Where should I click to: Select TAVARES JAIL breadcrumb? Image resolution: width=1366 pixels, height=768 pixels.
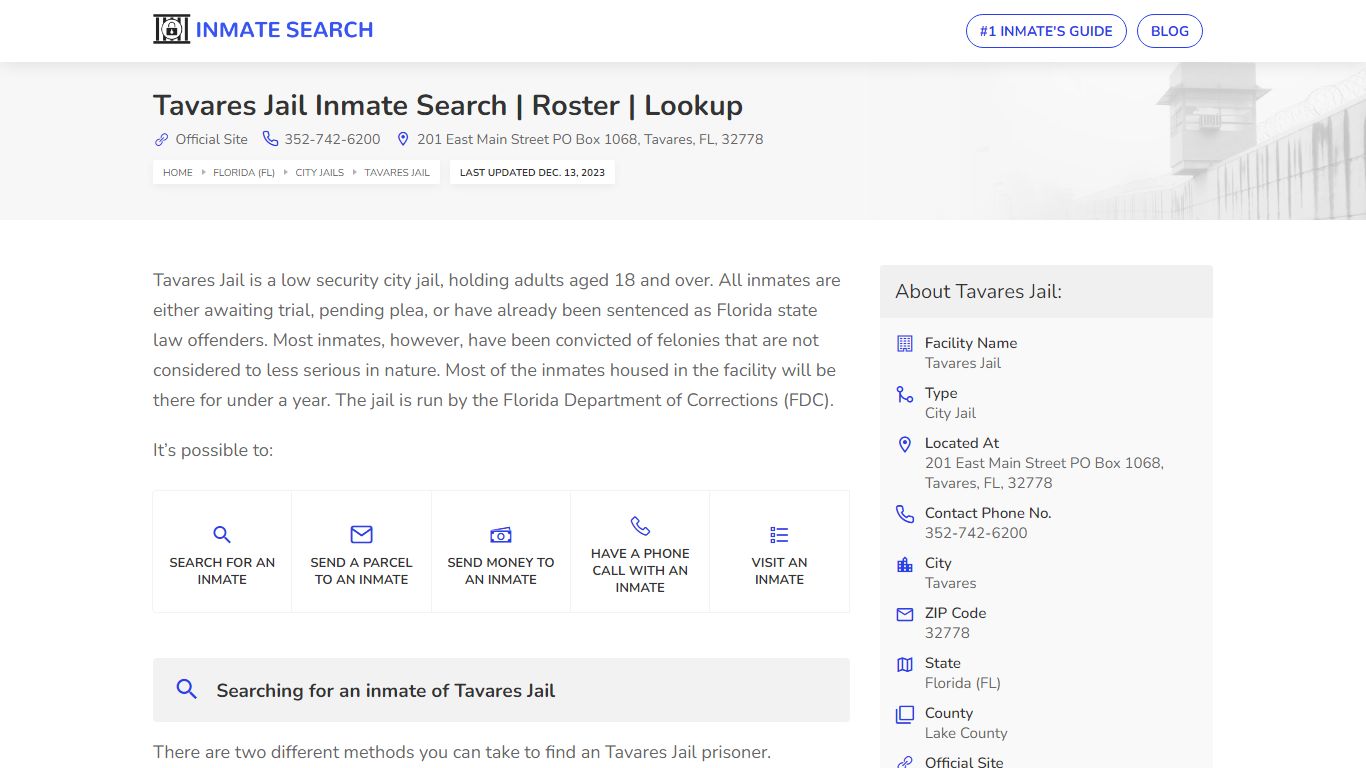(397, 172)
